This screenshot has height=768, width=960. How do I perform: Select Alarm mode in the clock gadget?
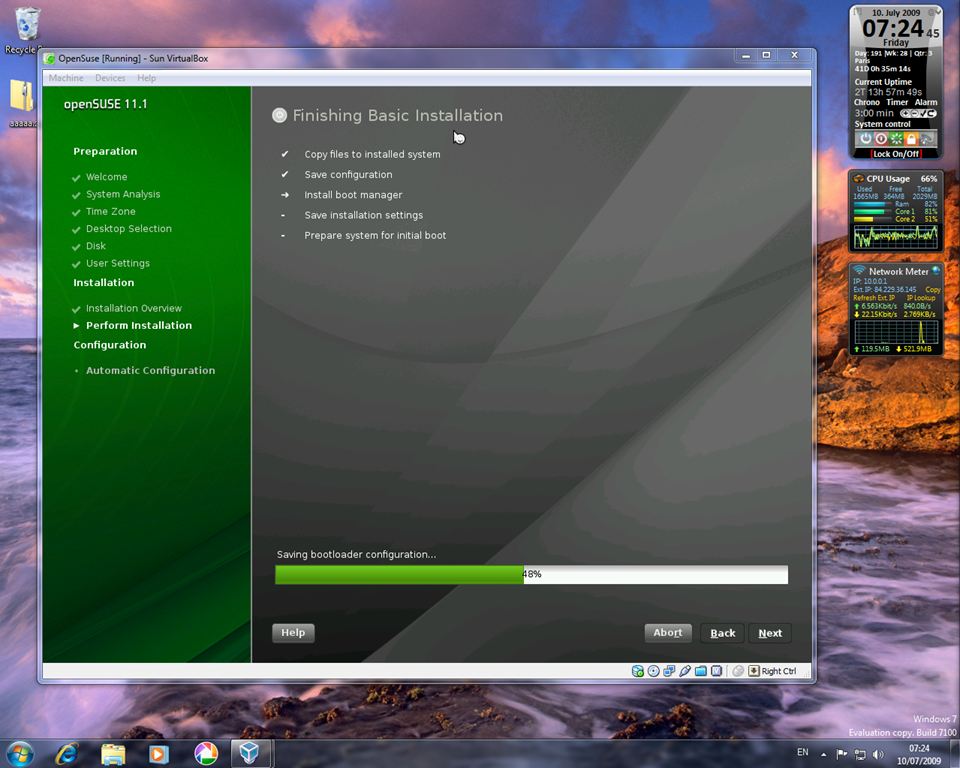(926, 102)
